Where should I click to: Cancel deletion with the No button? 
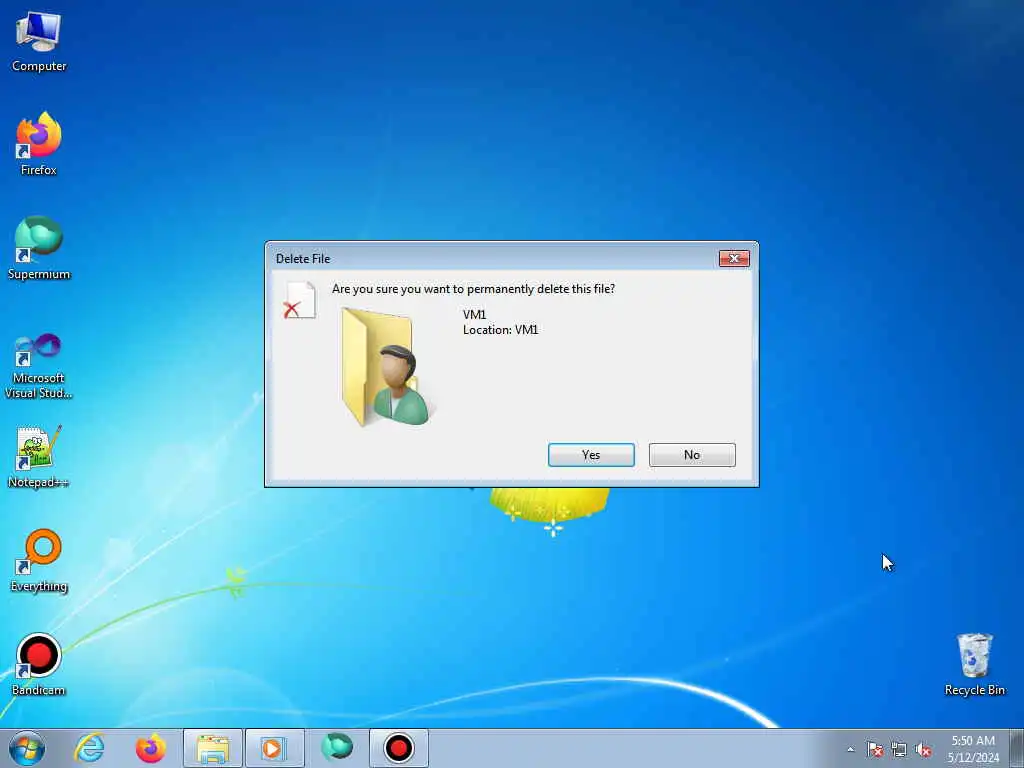[x=692, y=455]
